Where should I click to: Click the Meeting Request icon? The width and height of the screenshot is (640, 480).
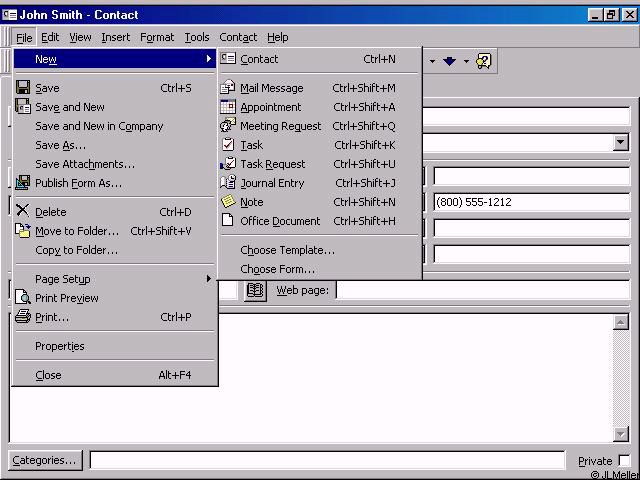(228, 125)
